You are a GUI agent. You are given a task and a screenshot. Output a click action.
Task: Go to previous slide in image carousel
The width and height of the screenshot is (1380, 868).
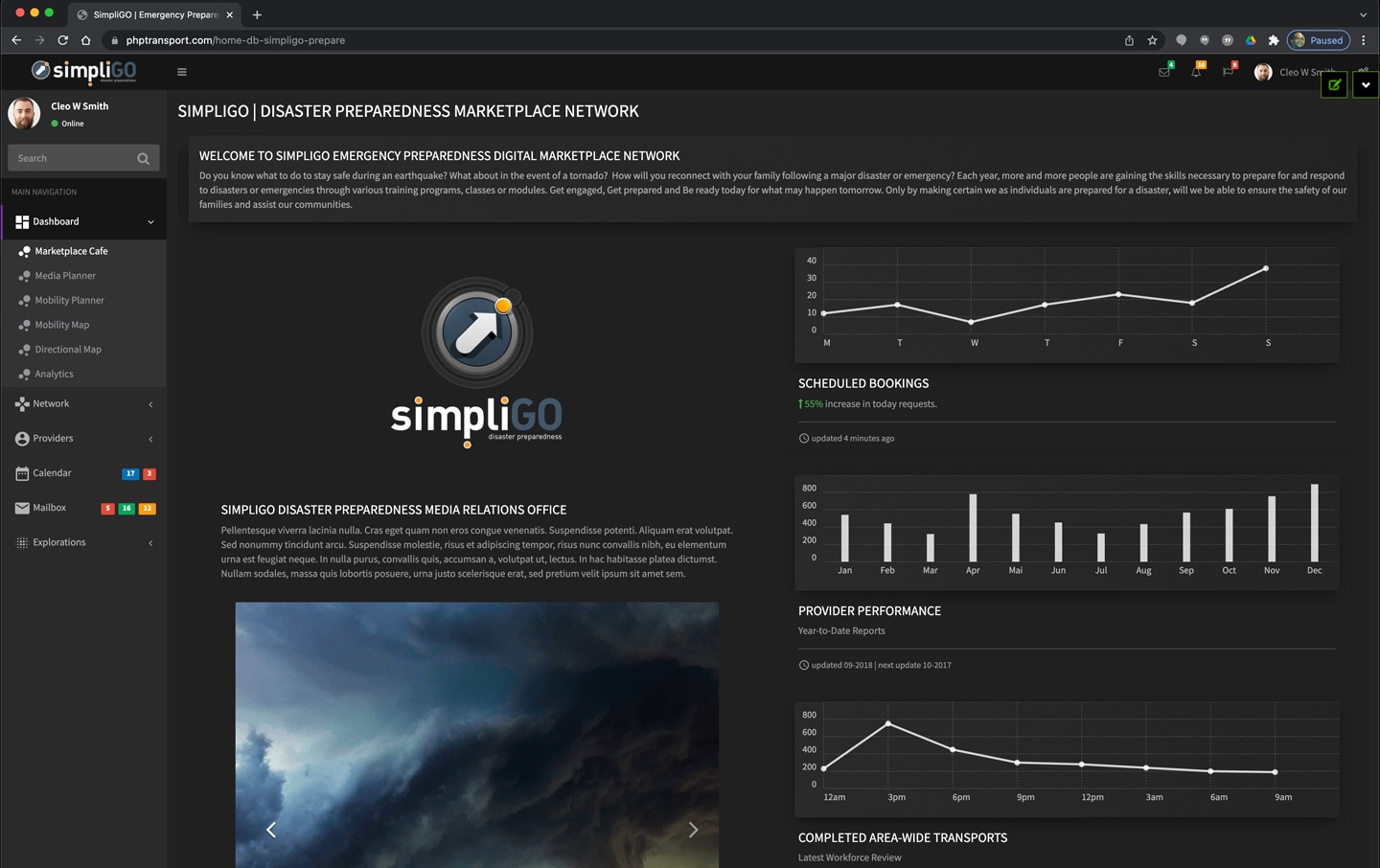271,830
